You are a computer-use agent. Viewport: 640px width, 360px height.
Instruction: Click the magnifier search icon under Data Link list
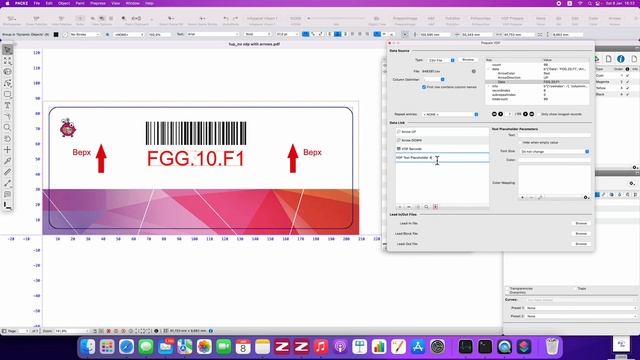tap(427, 207)
